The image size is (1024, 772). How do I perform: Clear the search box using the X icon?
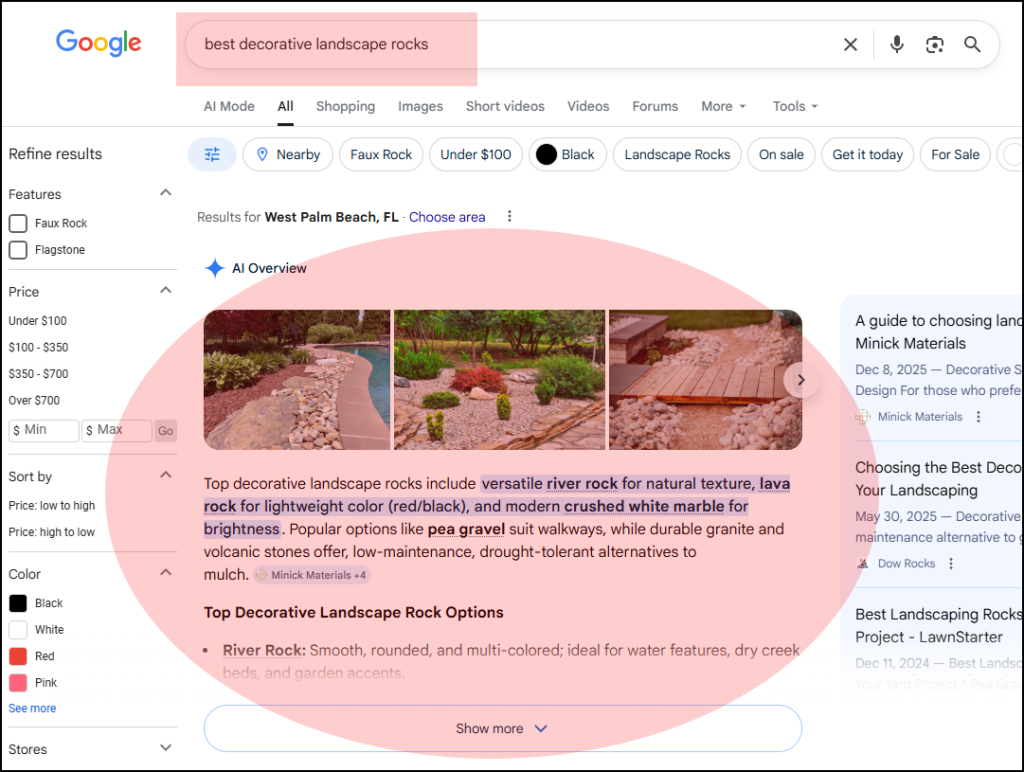850,44
